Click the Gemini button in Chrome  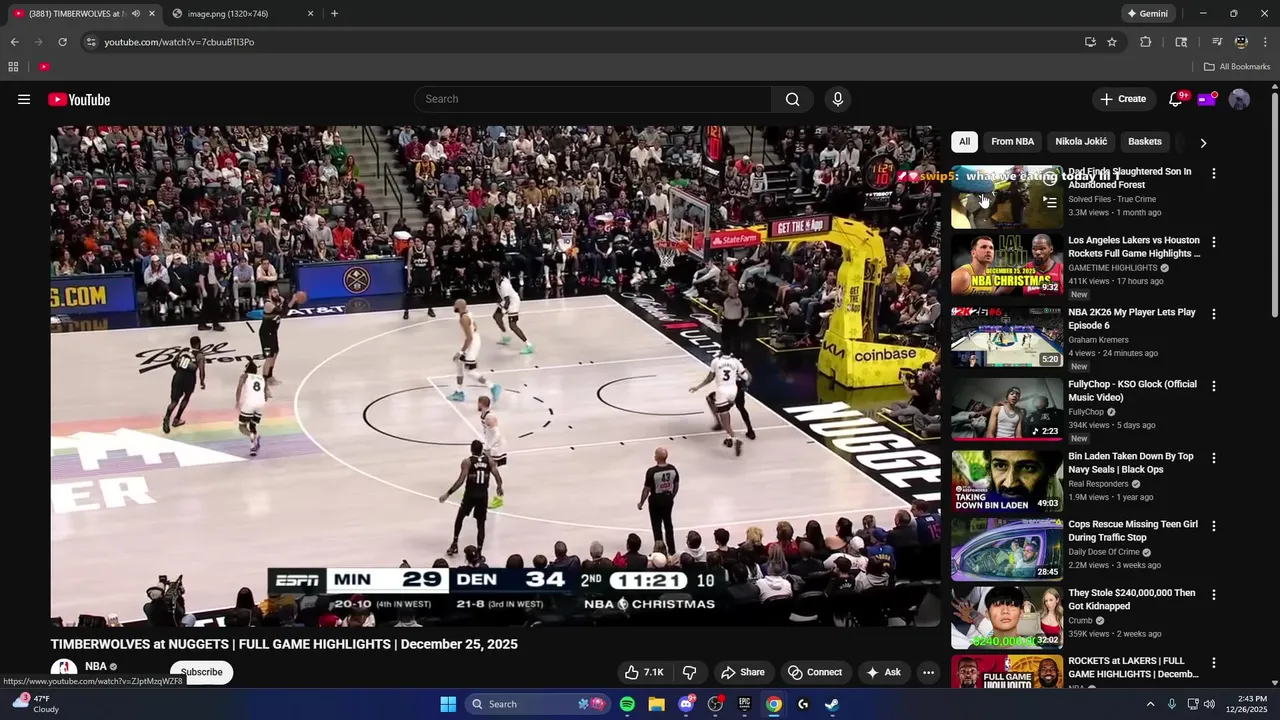click(x=1147, y=14)
